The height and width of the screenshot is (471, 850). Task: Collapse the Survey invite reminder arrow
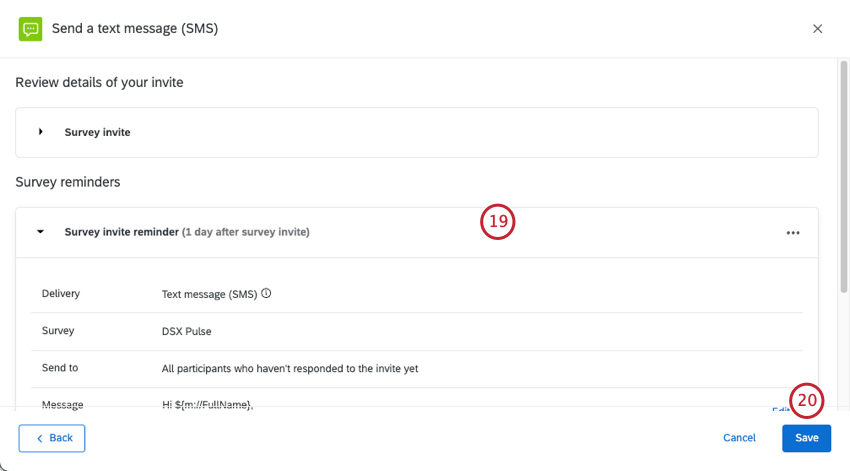click(41, 232)
